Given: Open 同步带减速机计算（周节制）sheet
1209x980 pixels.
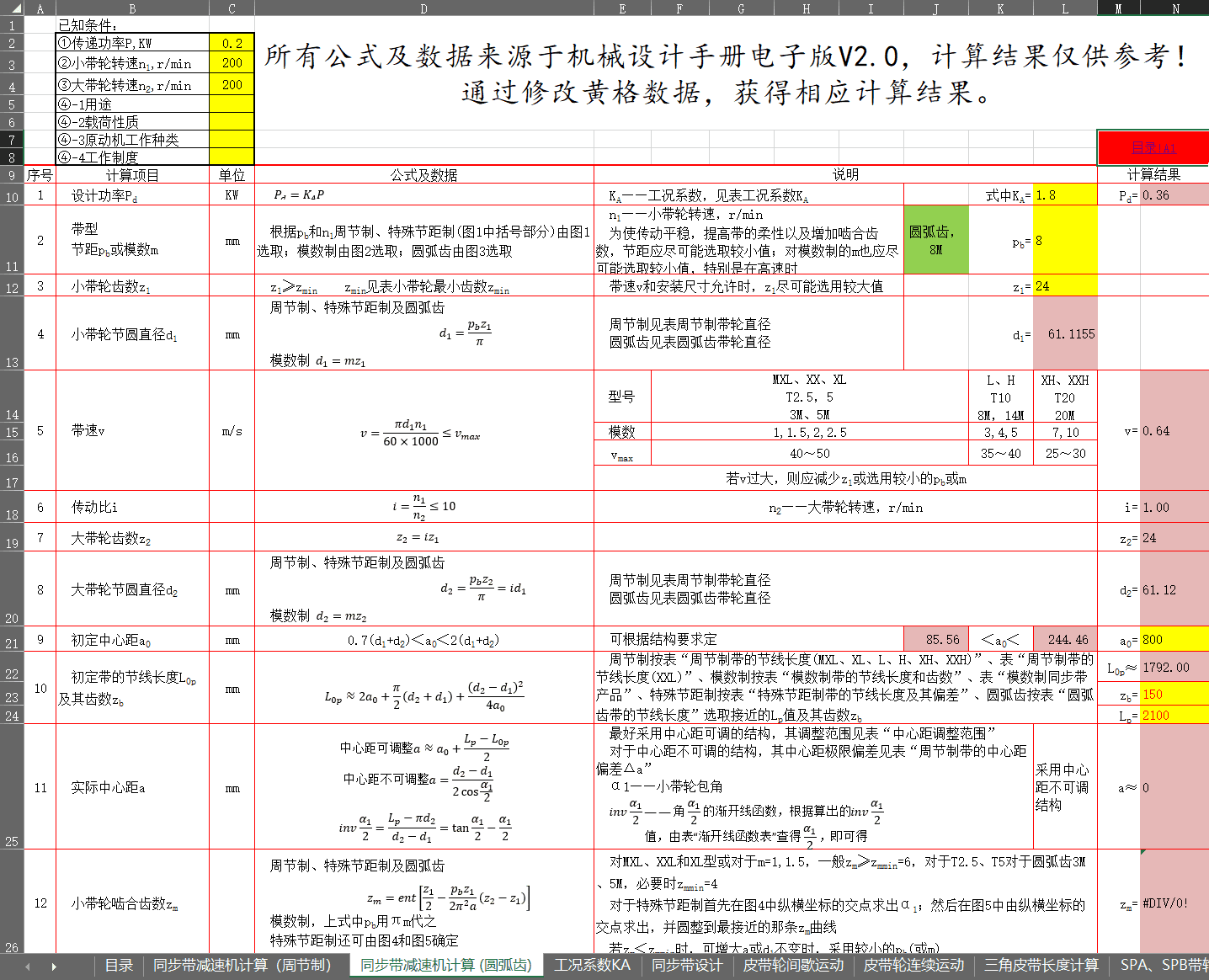Looking at the screenshot, I should pos(242,967).
